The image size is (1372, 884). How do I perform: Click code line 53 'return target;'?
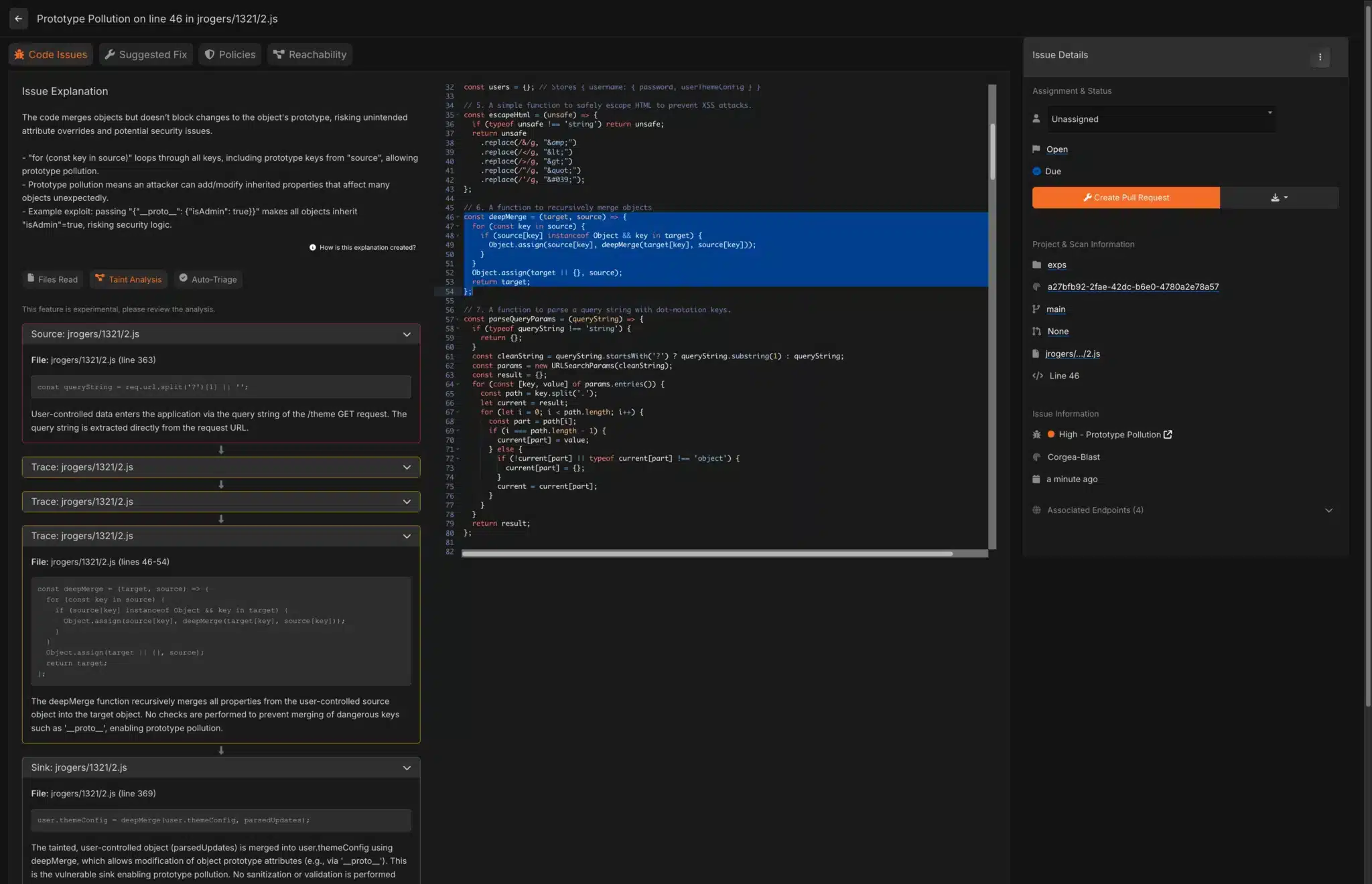pyautogui.click(x=500, y=282)
